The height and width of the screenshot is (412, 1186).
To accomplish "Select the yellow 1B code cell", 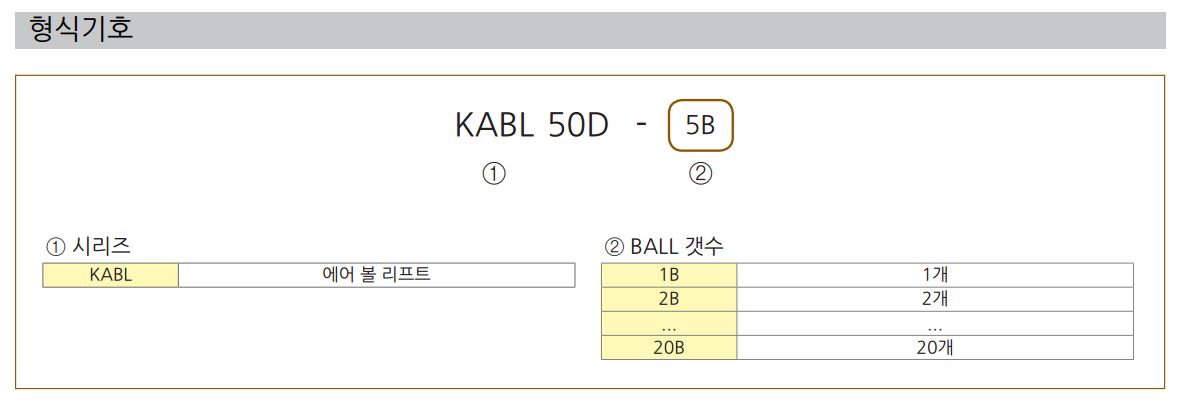I will (x=669, y=275).
